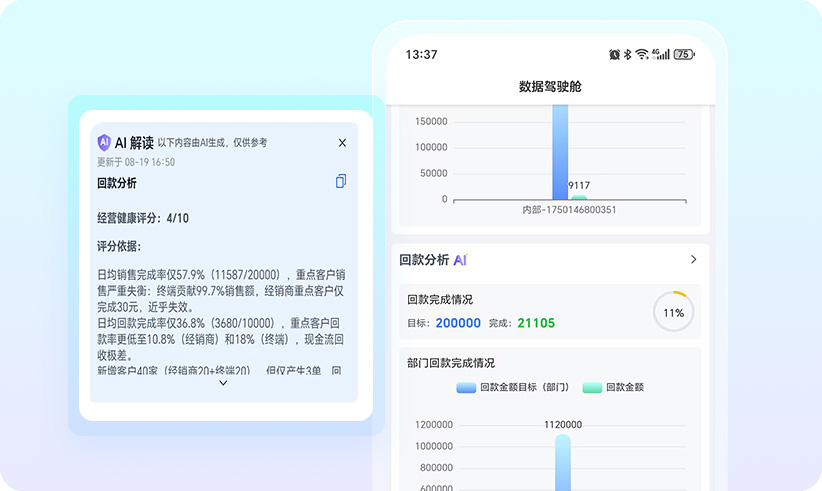Tap the 4G signal strength icon
This screenshot has width=822, height=491.
click(x=661, y=54)
